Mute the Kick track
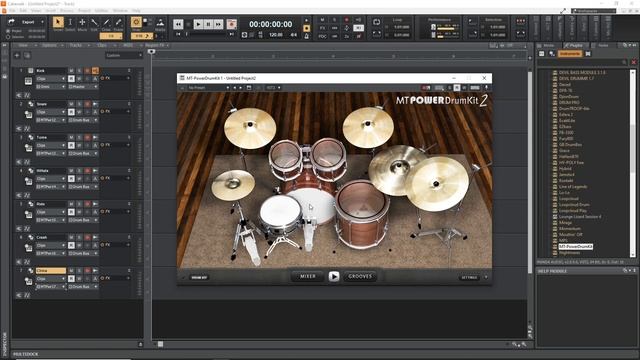Image resolution: width=640 pixels, height=360 pixels. 71,71
